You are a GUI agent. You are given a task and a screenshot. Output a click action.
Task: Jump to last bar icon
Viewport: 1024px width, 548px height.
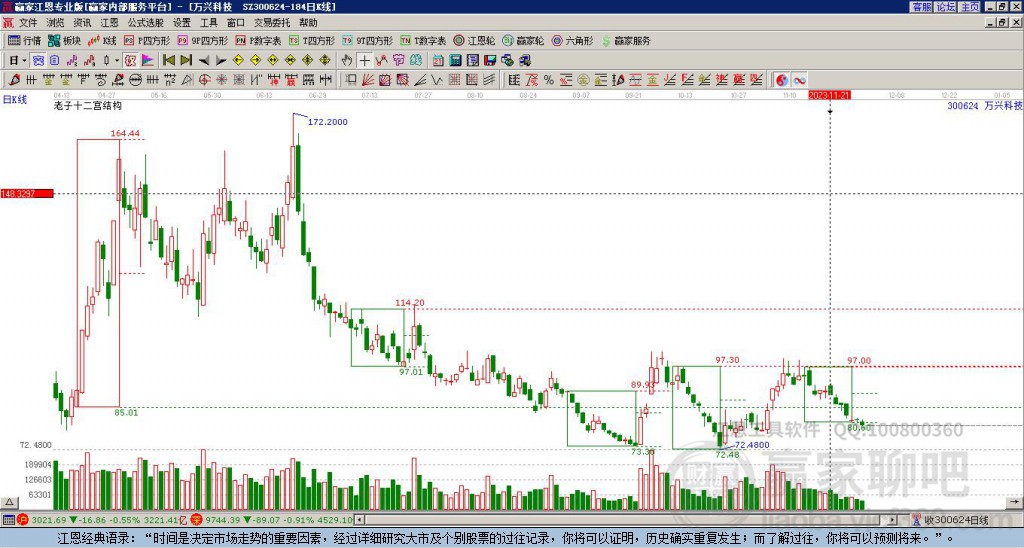[x=186, y=61]
